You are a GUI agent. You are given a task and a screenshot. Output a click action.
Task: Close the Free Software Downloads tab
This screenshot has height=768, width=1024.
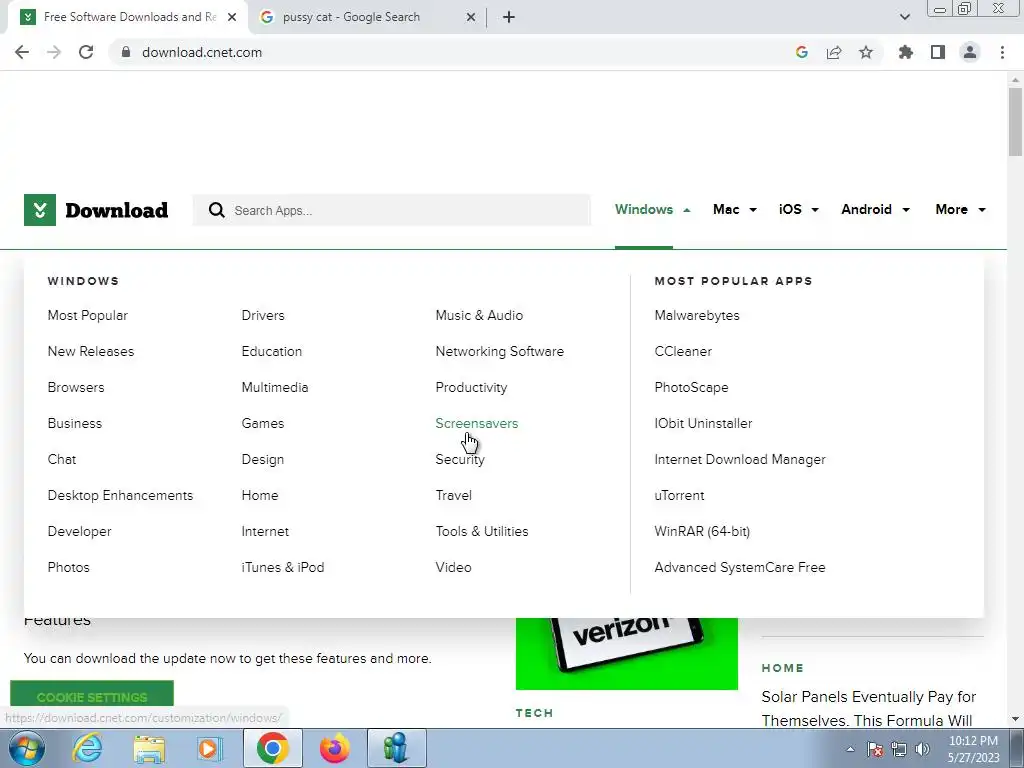click(x=232, y=17)
